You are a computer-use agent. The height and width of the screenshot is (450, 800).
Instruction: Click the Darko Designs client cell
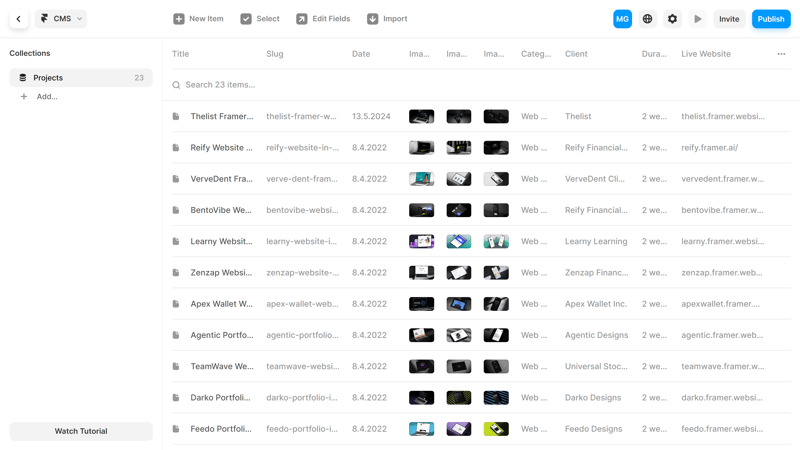593,397
